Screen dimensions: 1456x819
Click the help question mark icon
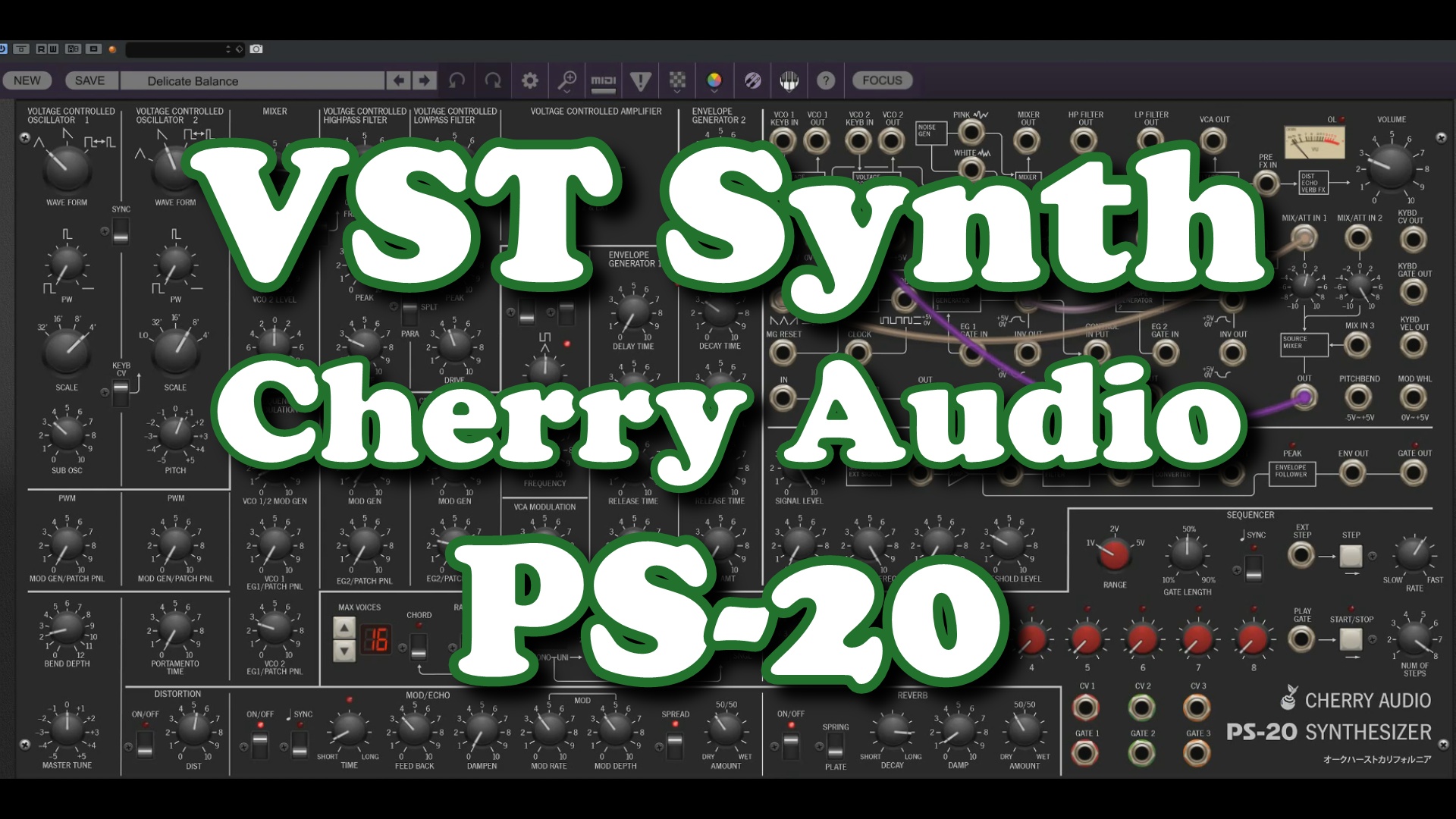tap(826, 80)
